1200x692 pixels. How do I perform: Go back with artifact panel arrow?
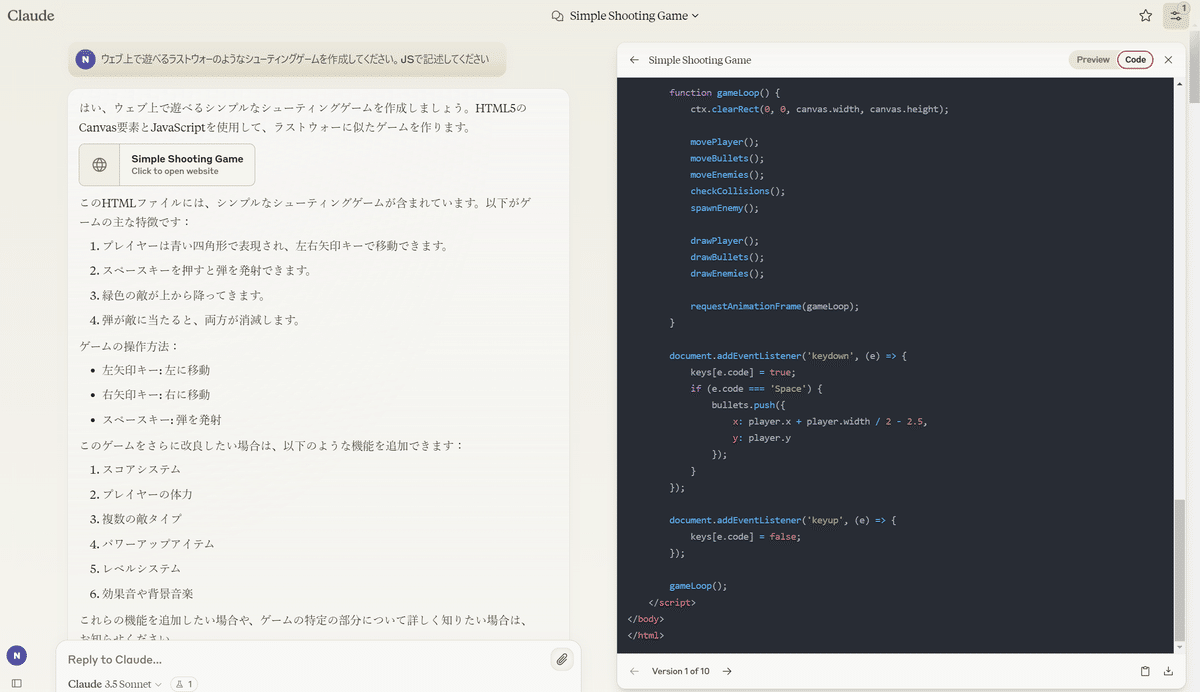[x=634, y=60]
